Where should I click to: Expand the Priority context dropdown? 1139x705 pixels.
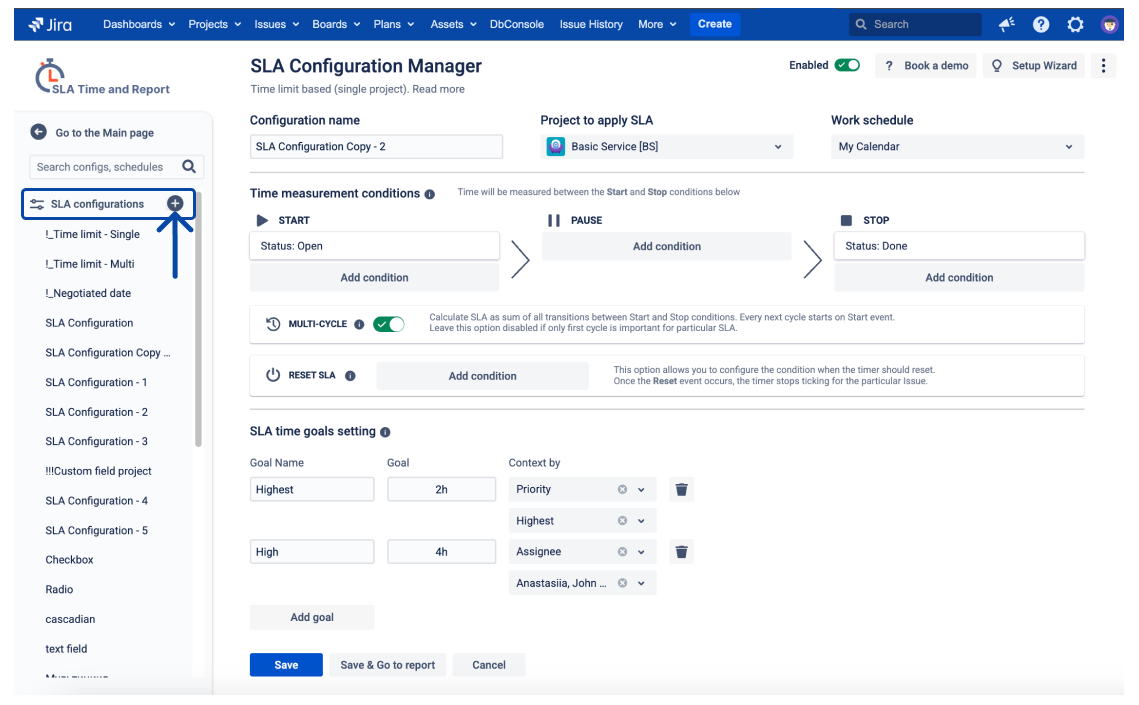(x=641, y=489)
